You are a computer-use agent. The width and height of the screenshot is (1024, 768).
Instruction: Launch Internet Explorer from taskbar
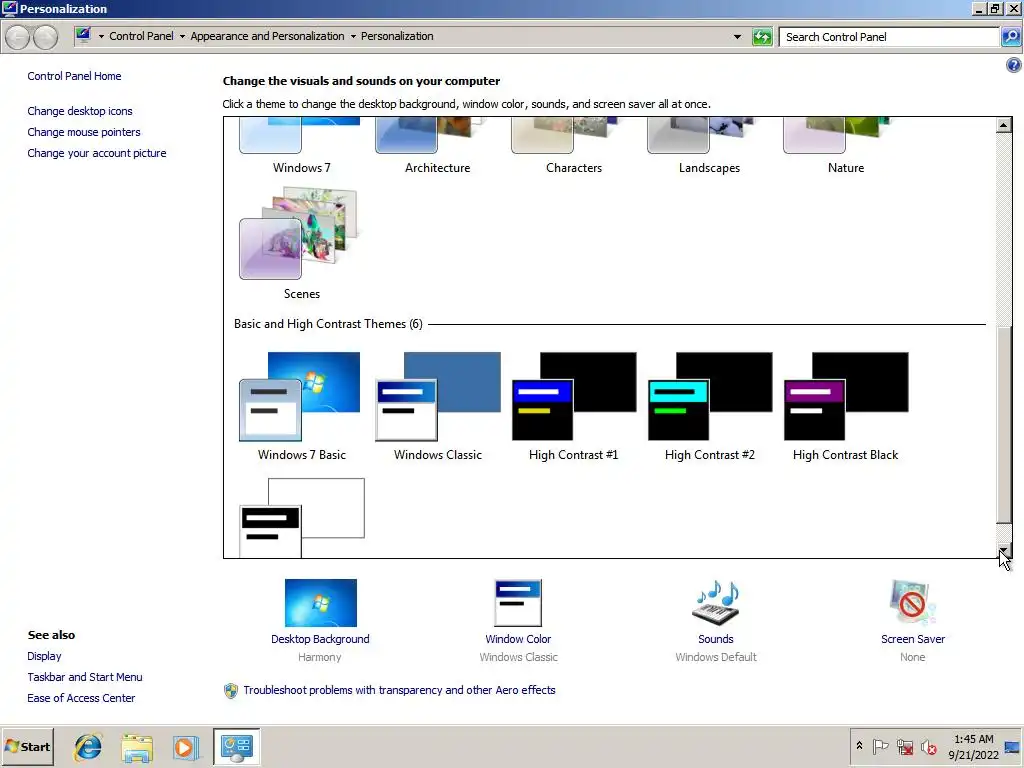click(88, 746)
